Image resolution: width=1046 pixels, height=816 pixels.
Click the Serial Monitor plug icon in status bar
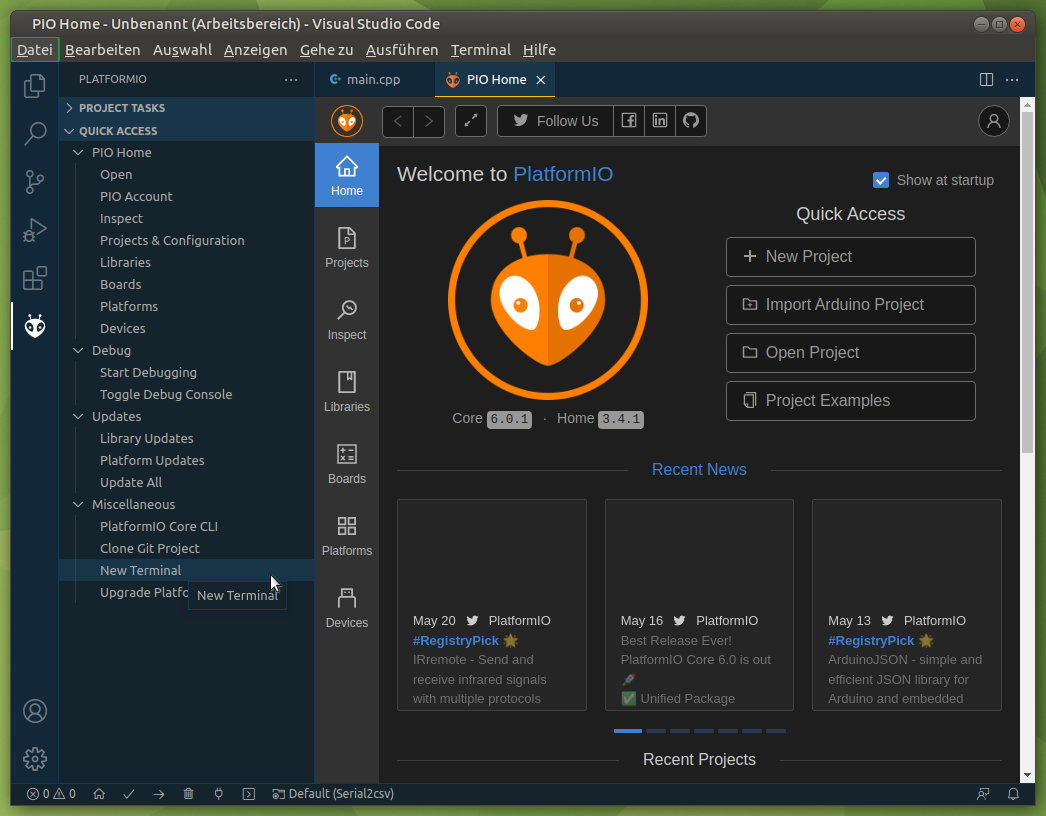tap(219, 794)
